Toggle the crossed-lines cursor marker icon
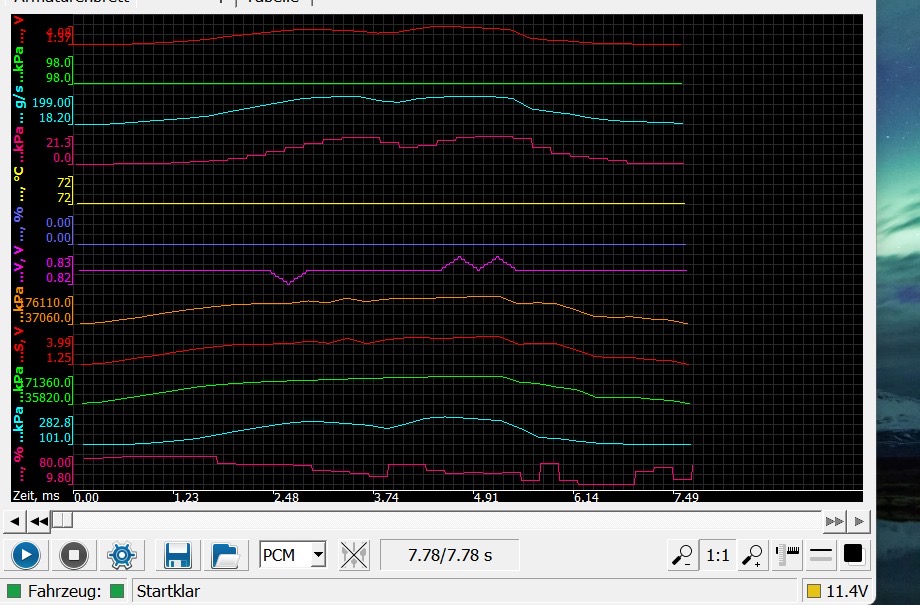Screen dimensions: 920x605 click(x=354, y=555)
